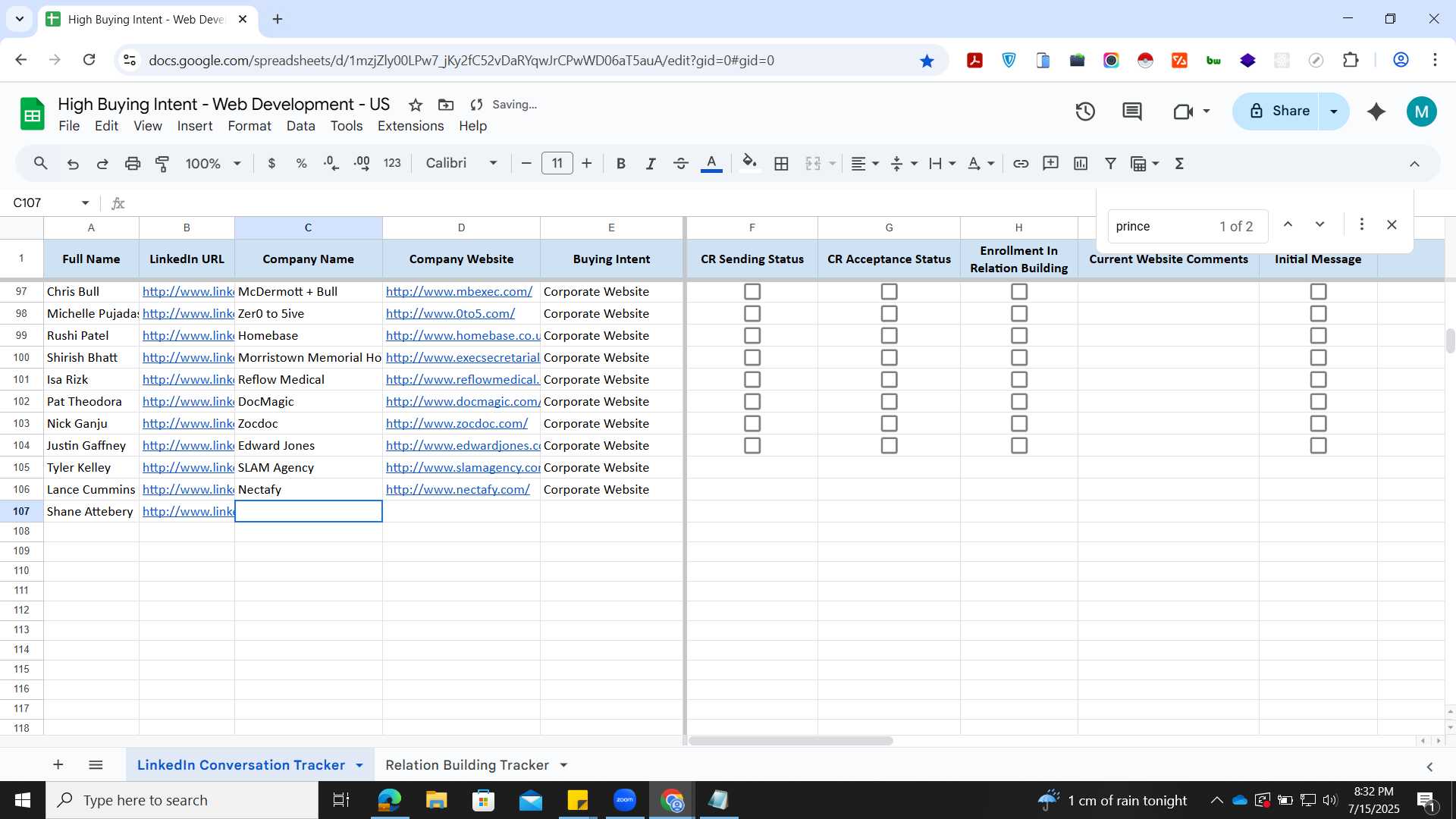Switch to Relation Building Tracker sheet
The image size is (1456, 819).
tap(467, 766)
